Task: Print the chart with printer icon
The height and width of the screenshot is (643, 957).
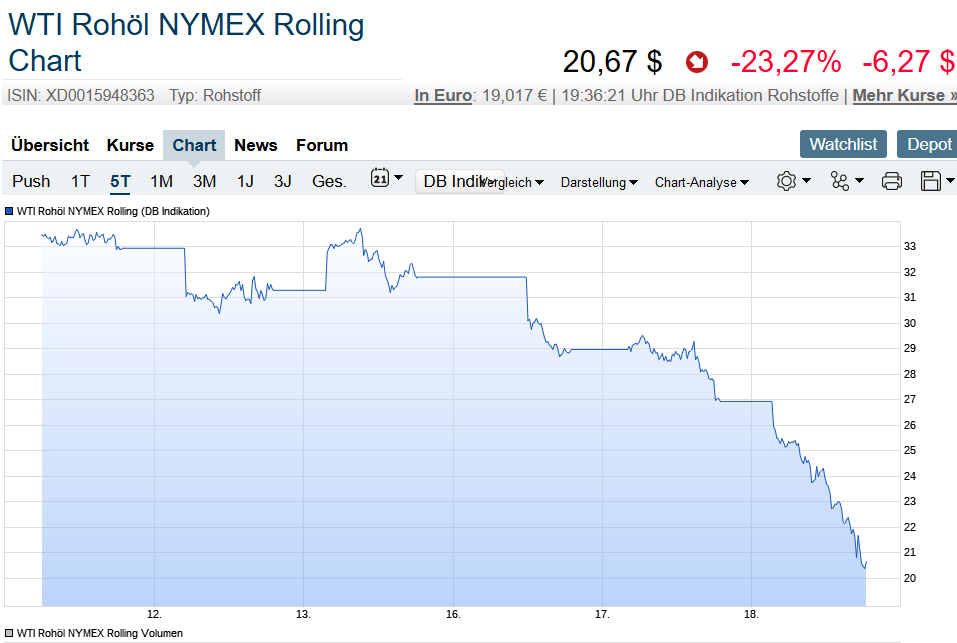Action: click(x=892, y=181)
